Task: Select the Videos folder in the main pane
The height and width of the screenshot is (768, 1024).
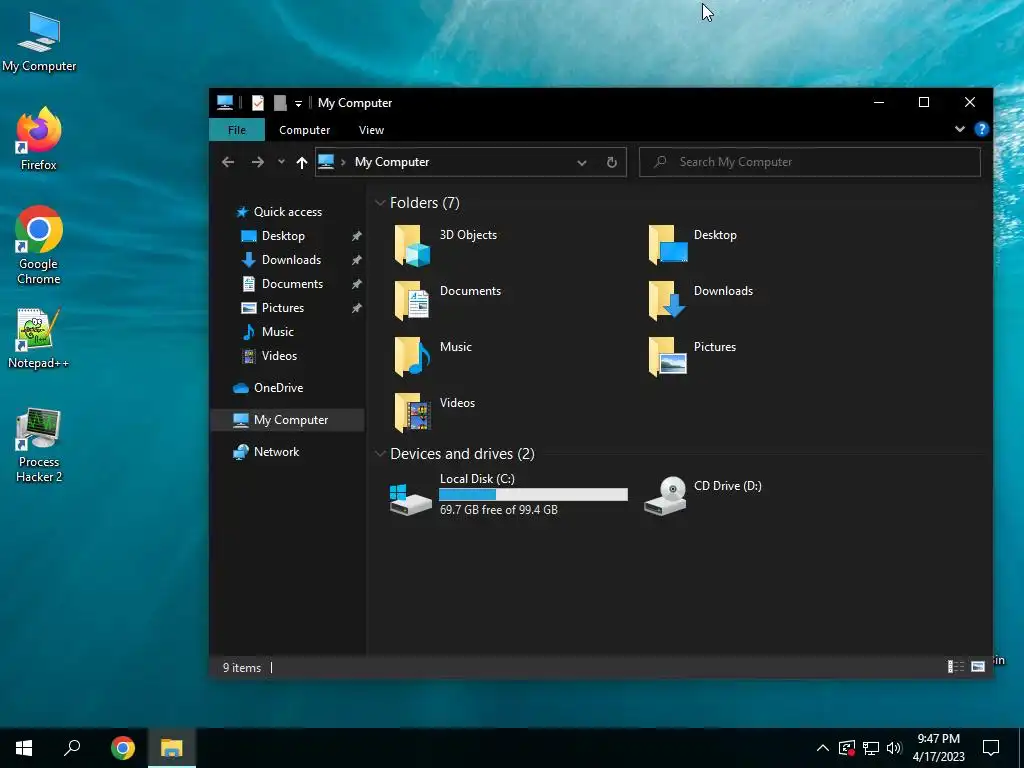Action: (x=434, y=413)
